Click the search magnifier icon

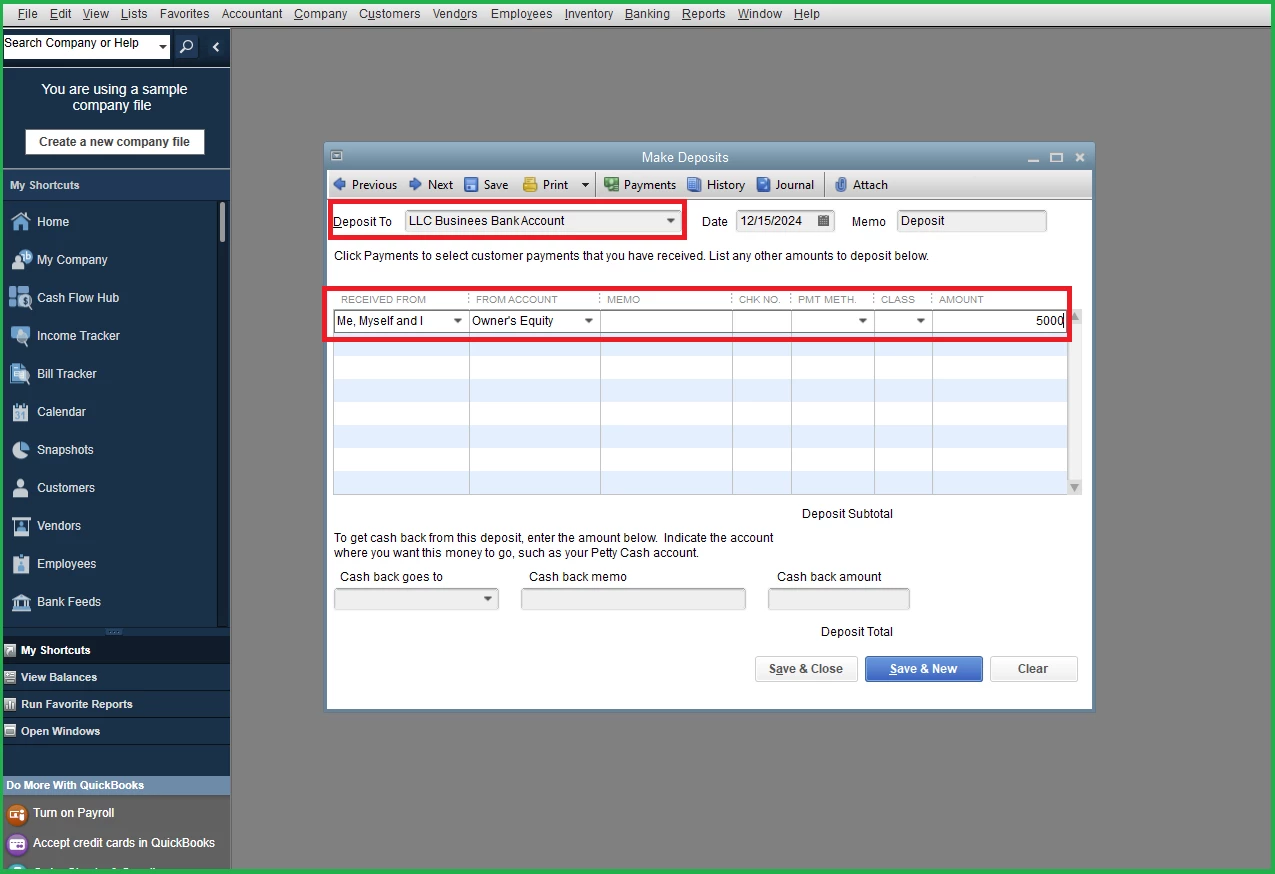[x=186, y=47]
